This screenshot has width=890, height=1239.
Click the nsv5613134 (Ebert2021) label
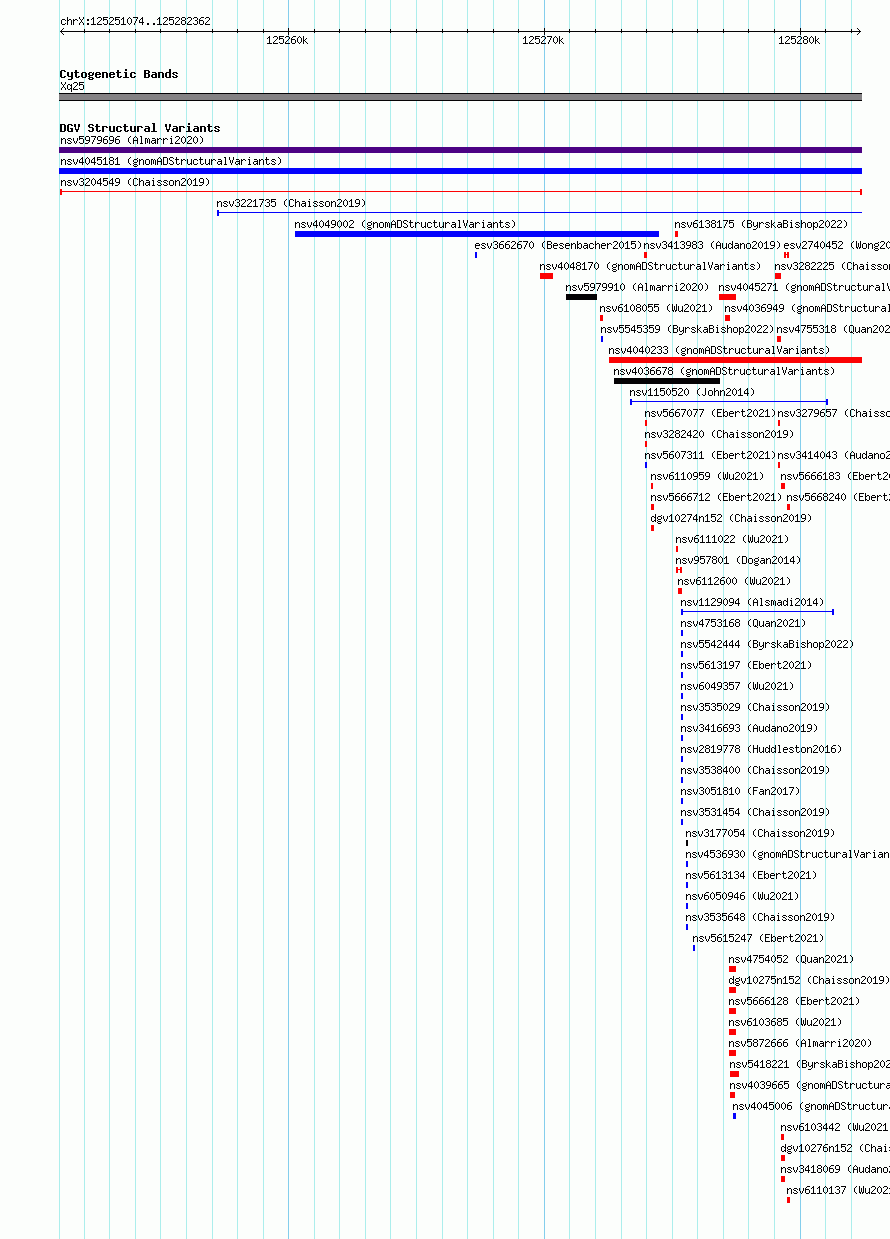(751, 875)
